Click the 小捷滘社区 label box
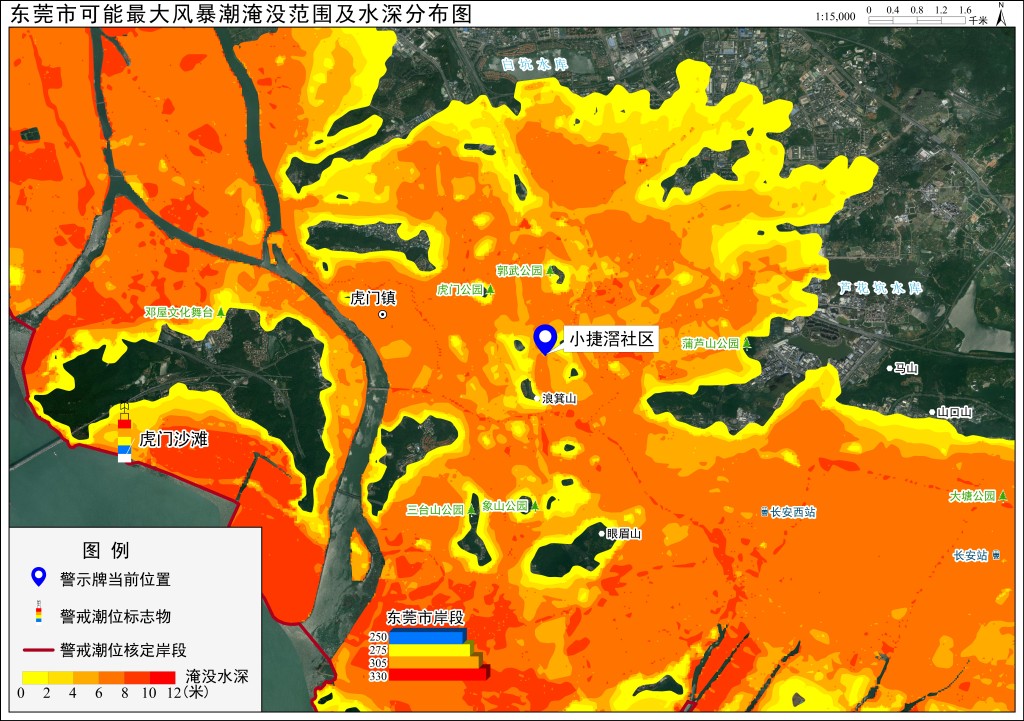Image resolution: width=1024 pixels, height=721 pixels. [x=611, y=339]
